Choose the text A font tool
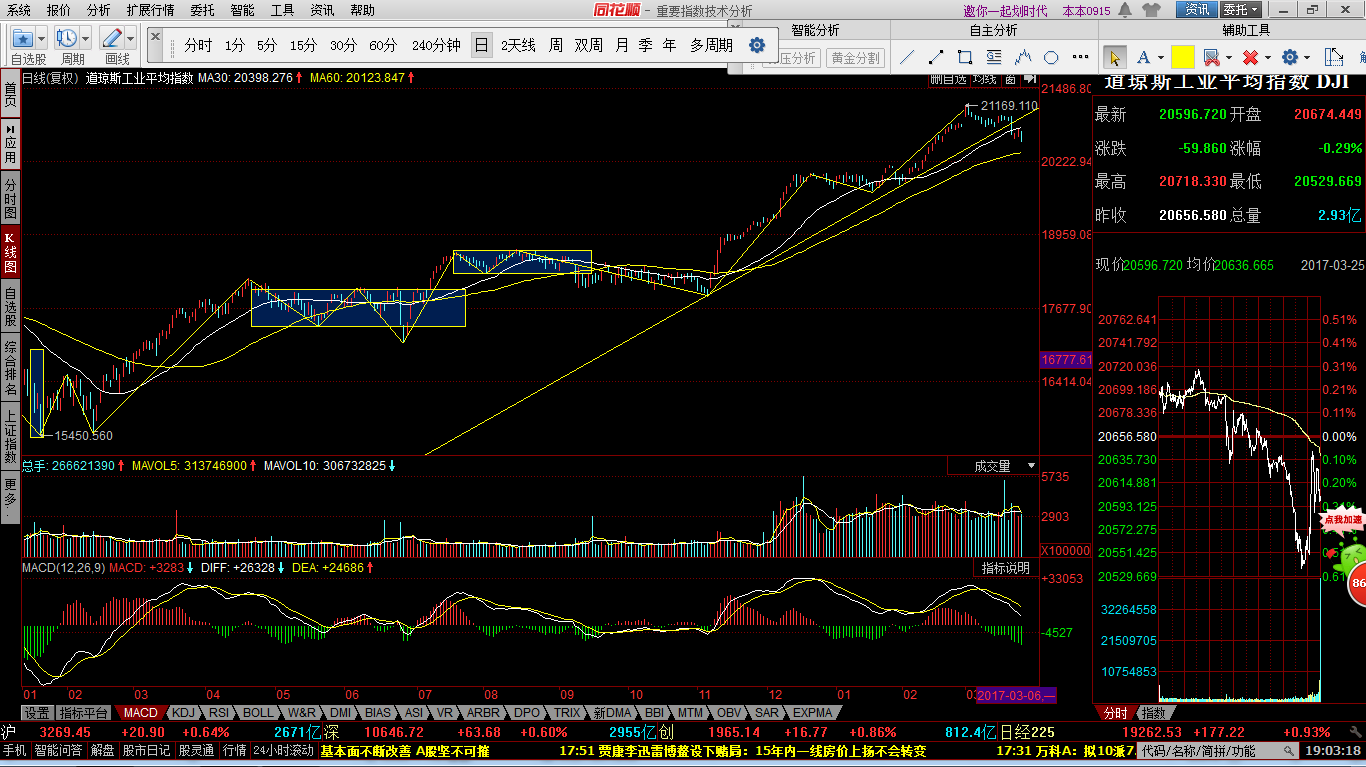 (1142, 57)
